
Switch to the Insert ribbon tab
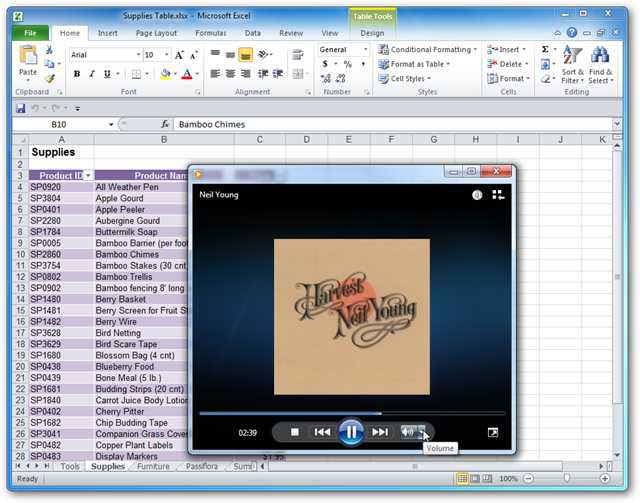point(107,33)
